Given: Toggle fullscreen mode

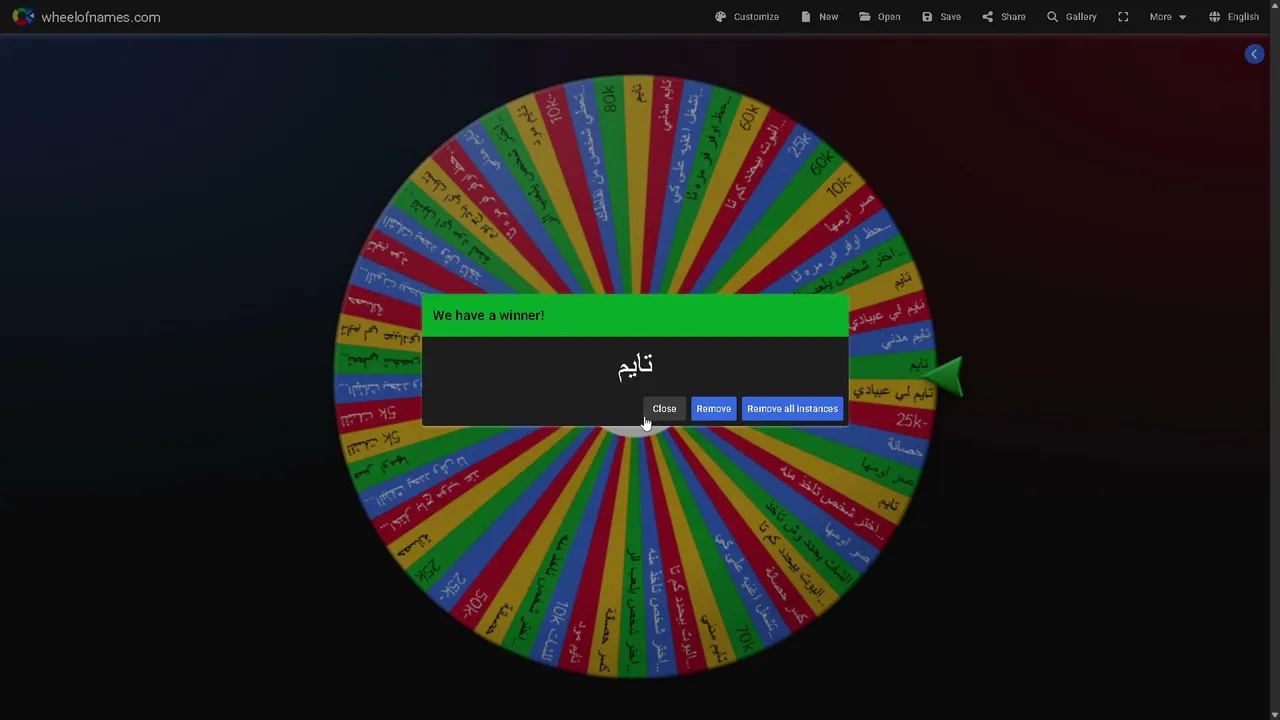Looking at the screenshot, I should [1123, 17].
